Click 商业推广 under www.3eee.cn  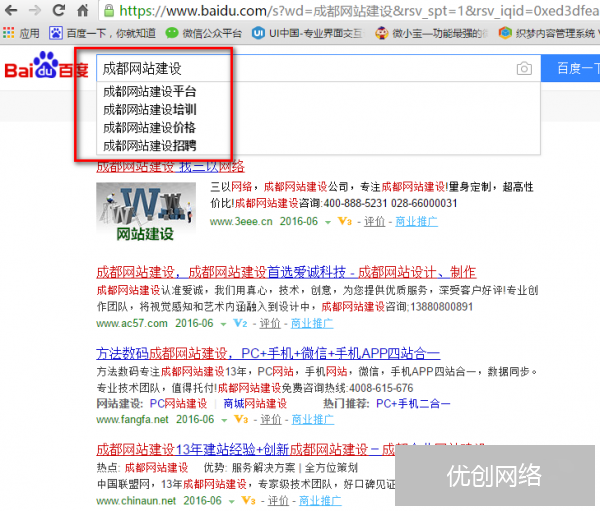416,221
